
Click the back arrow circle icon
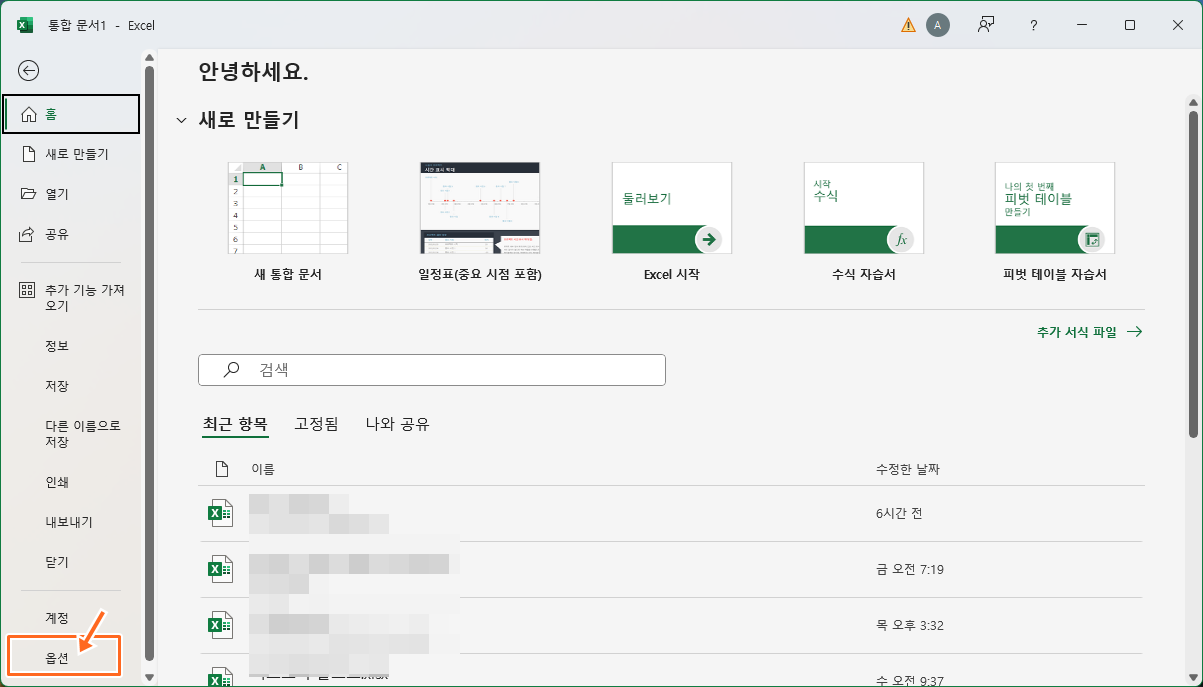(x=29, y=70)
